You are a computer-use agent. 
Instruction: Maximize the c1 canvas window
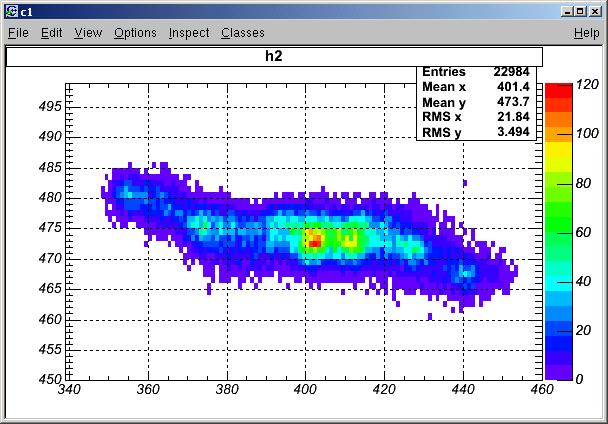click(580, 12)
